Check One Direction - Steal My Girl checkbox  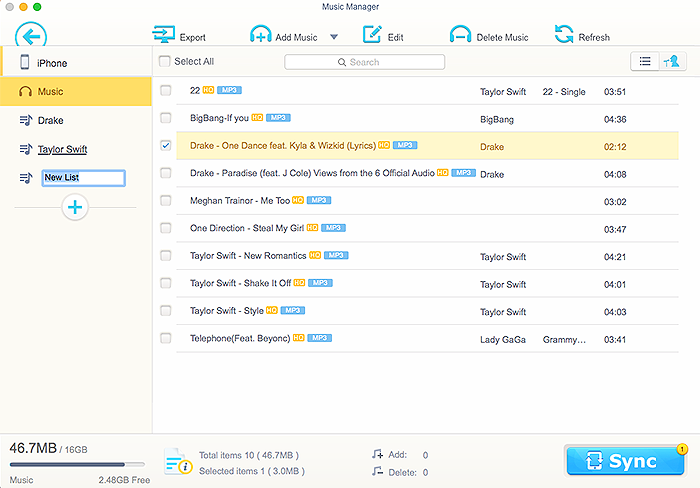click(x=166, y=228)
